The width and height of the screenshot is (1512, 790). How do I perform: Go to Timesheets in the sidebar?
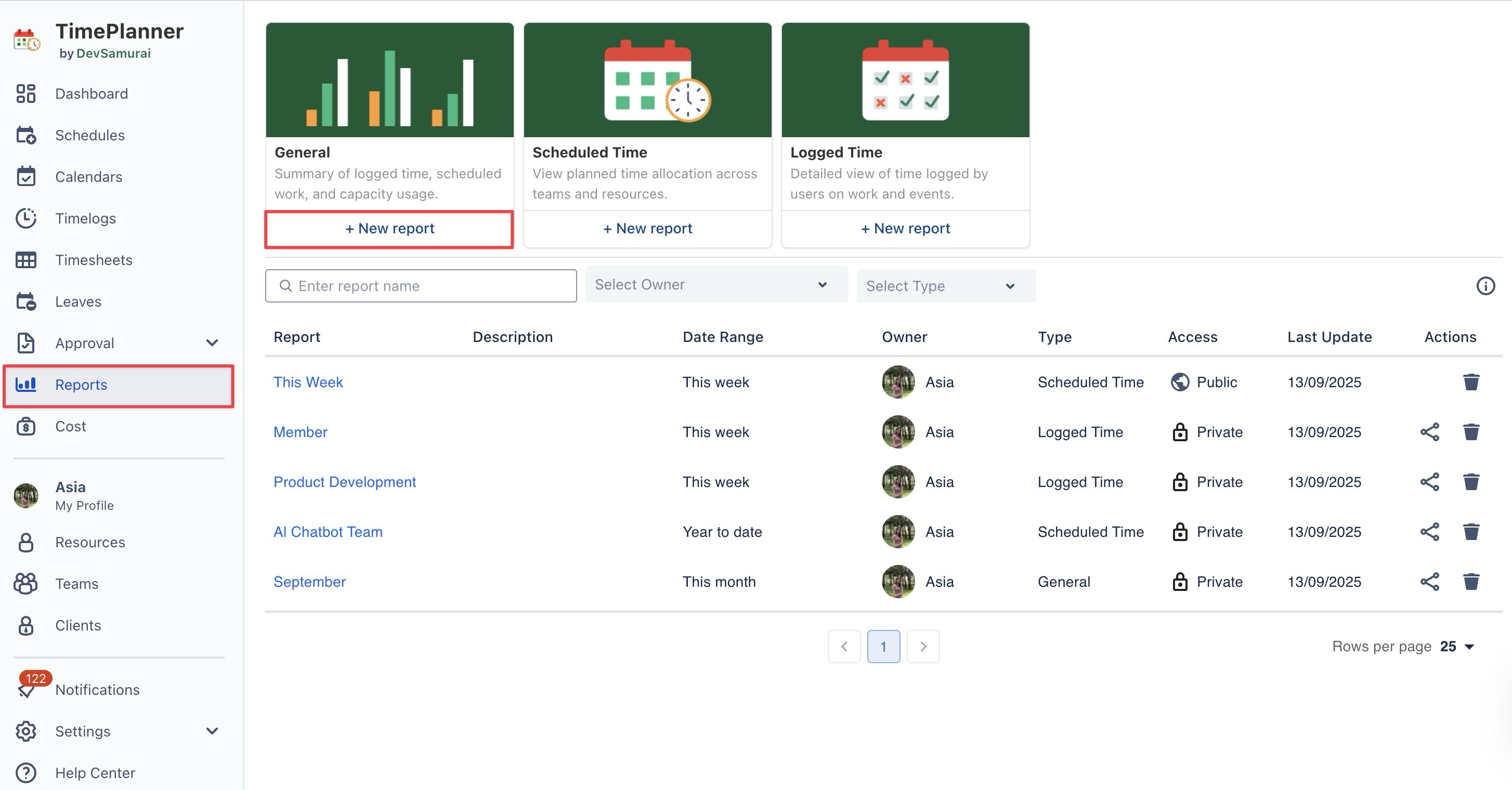pos(93,260)
